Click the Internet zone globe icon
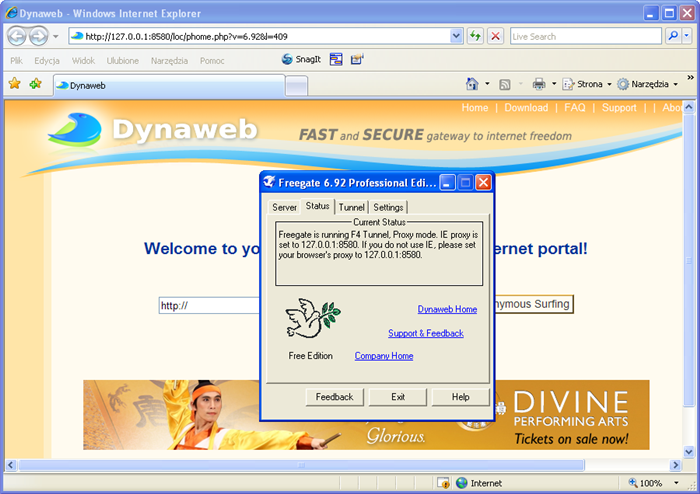 462,483
